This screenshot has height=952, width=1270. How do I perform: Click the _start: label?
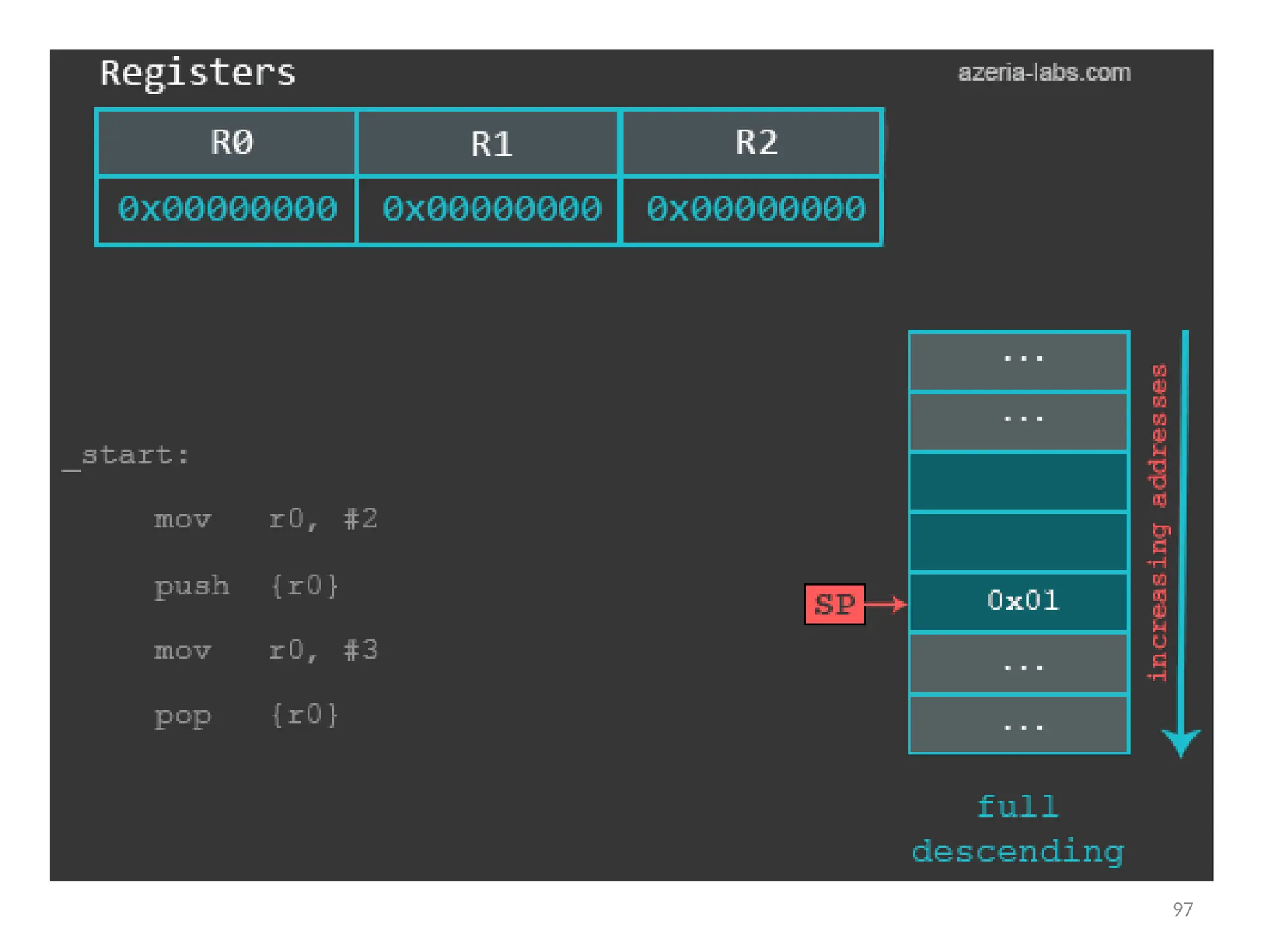point(126,456)
